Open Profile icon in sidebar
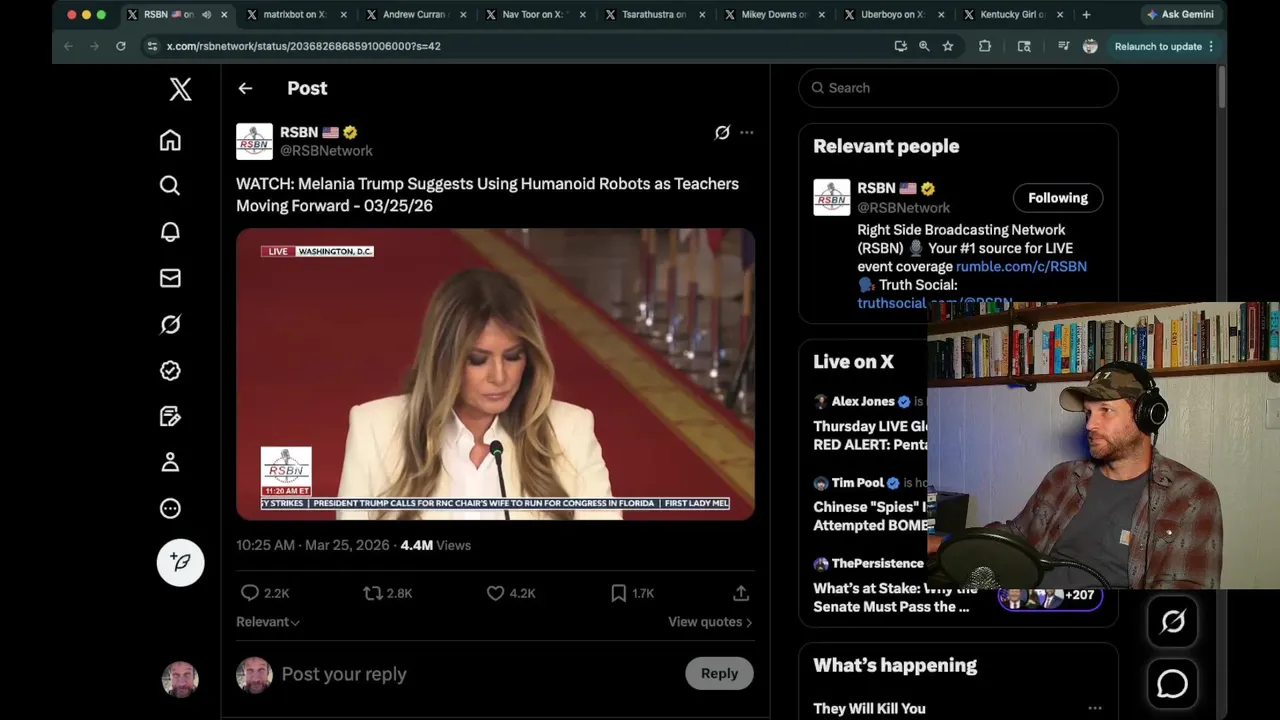 tap(170, 462)
